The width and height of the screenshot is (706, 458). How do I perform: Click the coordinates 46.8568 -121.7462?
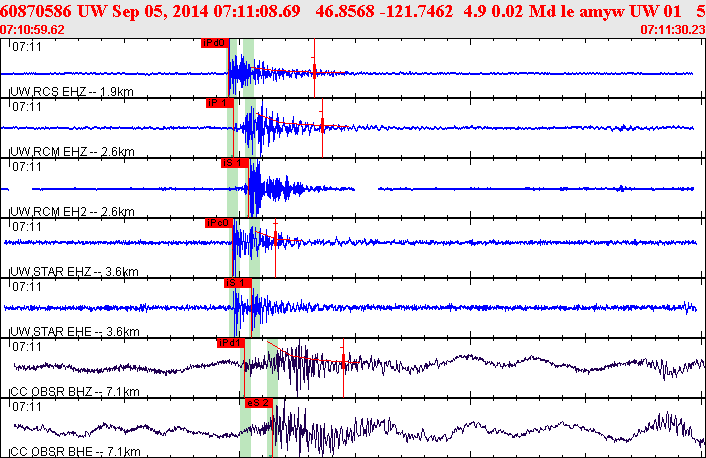[x=384, y=11]
